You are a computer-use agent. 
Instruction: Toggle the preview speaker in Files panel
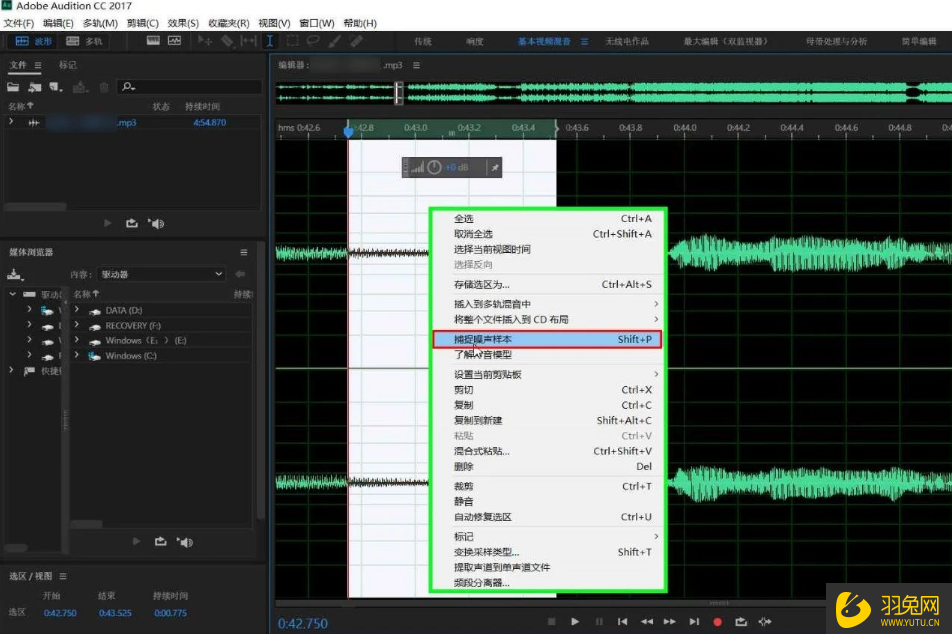click(158, 222)
